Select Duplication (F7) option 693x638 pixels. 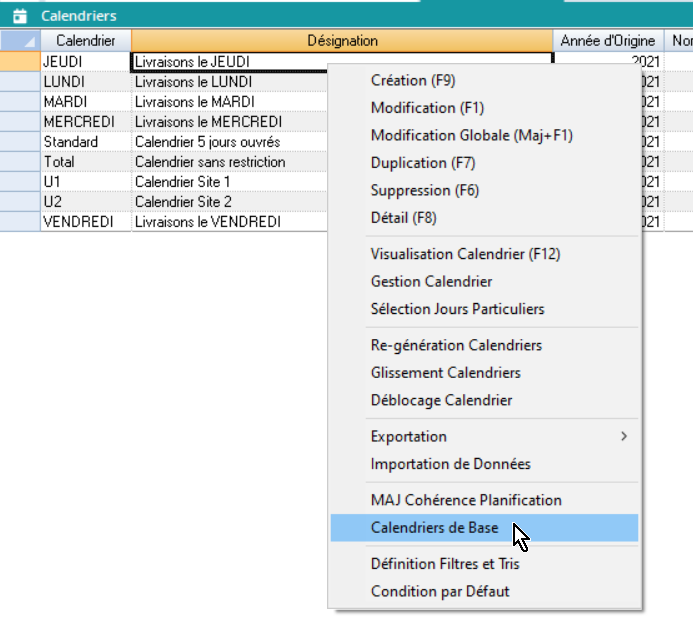(422, 163)
